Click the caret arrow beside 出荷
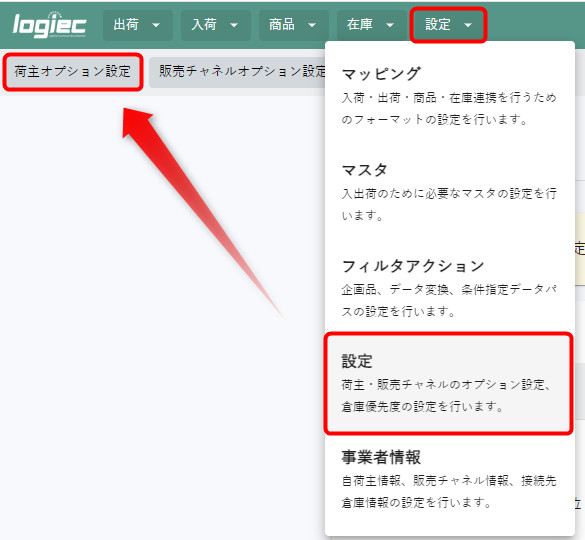 [156, 25]
